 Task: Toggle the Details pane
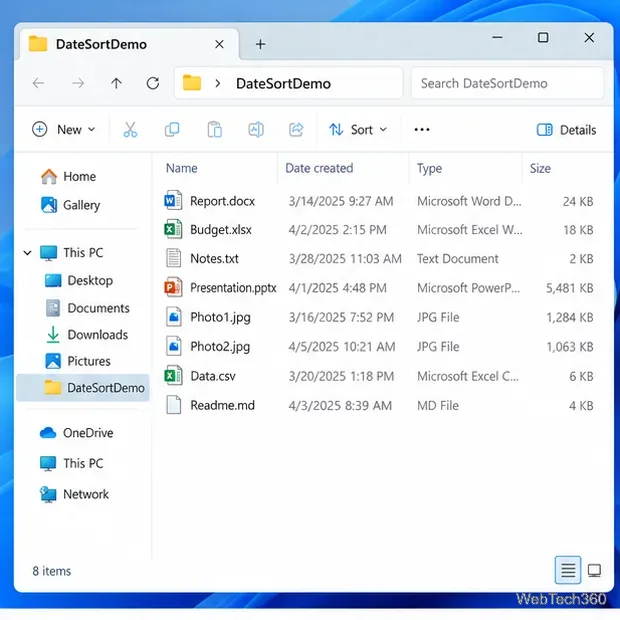[566, 130]
